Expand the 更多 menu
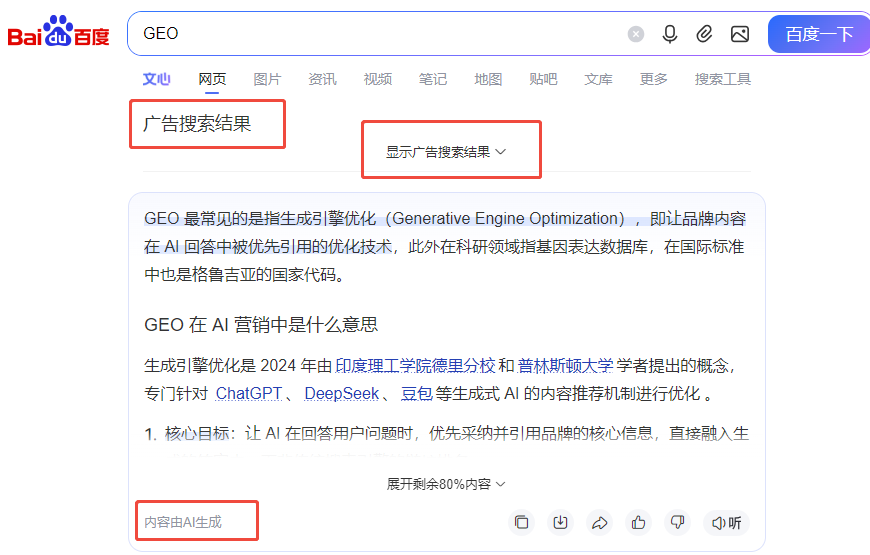The height and width of the screenshot is (555, 870). (654, 79)
